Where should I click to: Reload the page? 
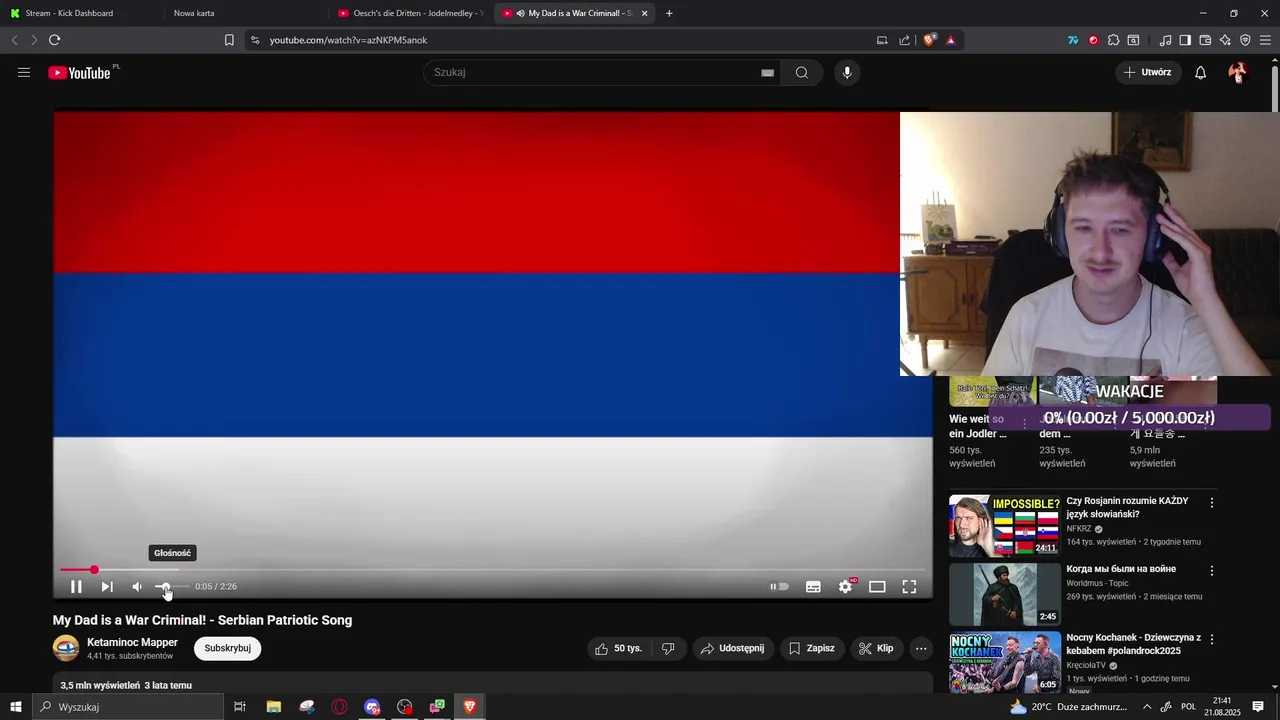click(x=54, y=40)
